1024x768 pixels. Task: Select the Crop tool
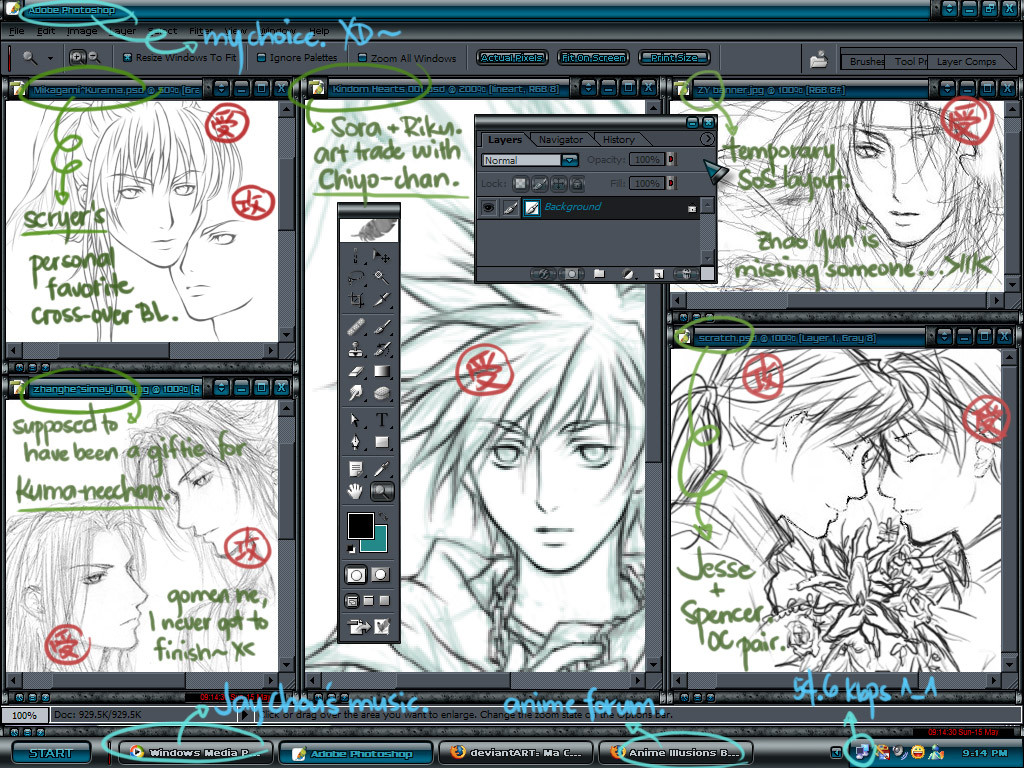click(x=355, y=300)
